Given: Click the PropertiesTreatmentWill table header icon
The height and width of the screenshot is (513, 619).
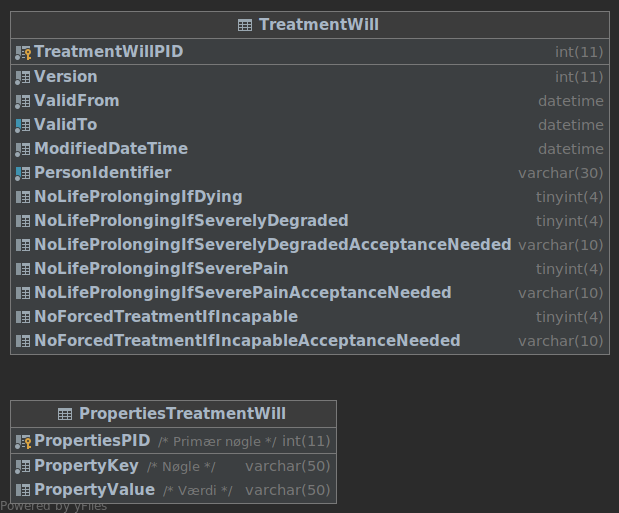Looking at the screenshot, I should 65,414.
